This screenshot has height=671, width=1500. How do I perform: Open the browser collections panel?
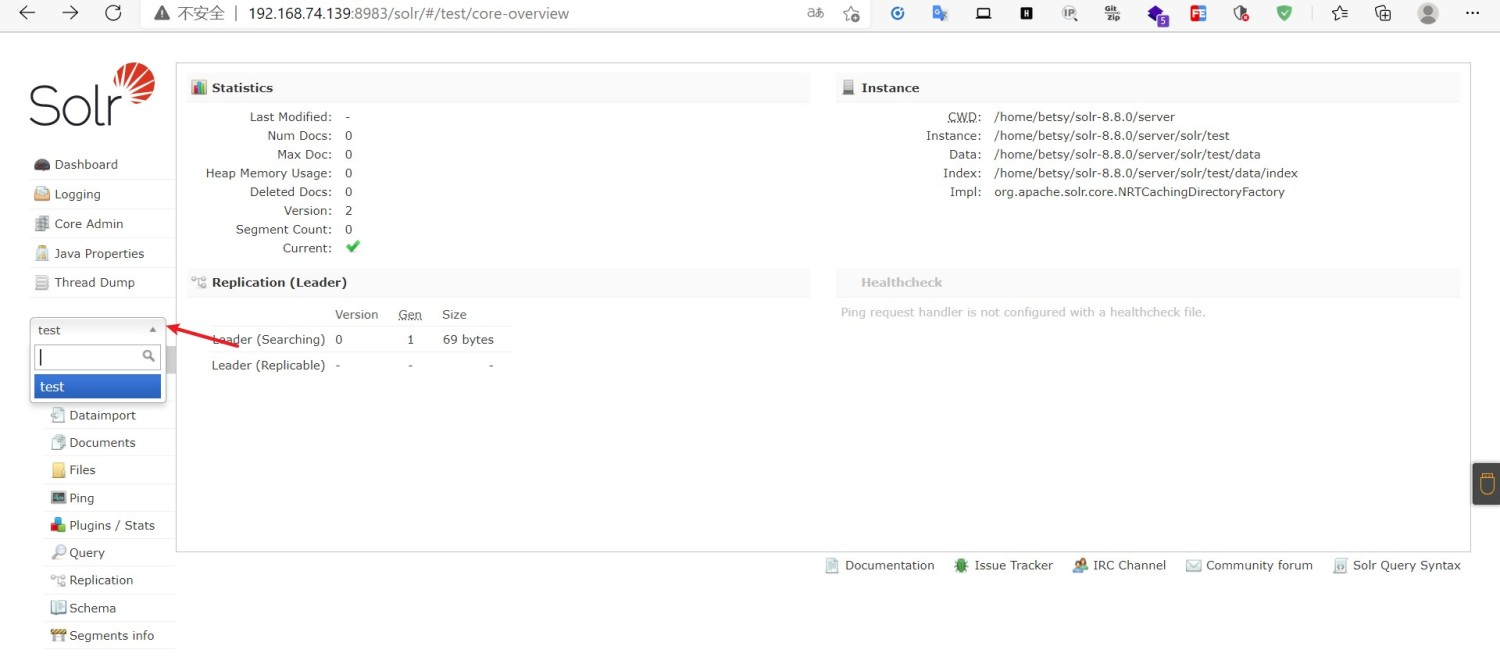tap(1384, 13)
